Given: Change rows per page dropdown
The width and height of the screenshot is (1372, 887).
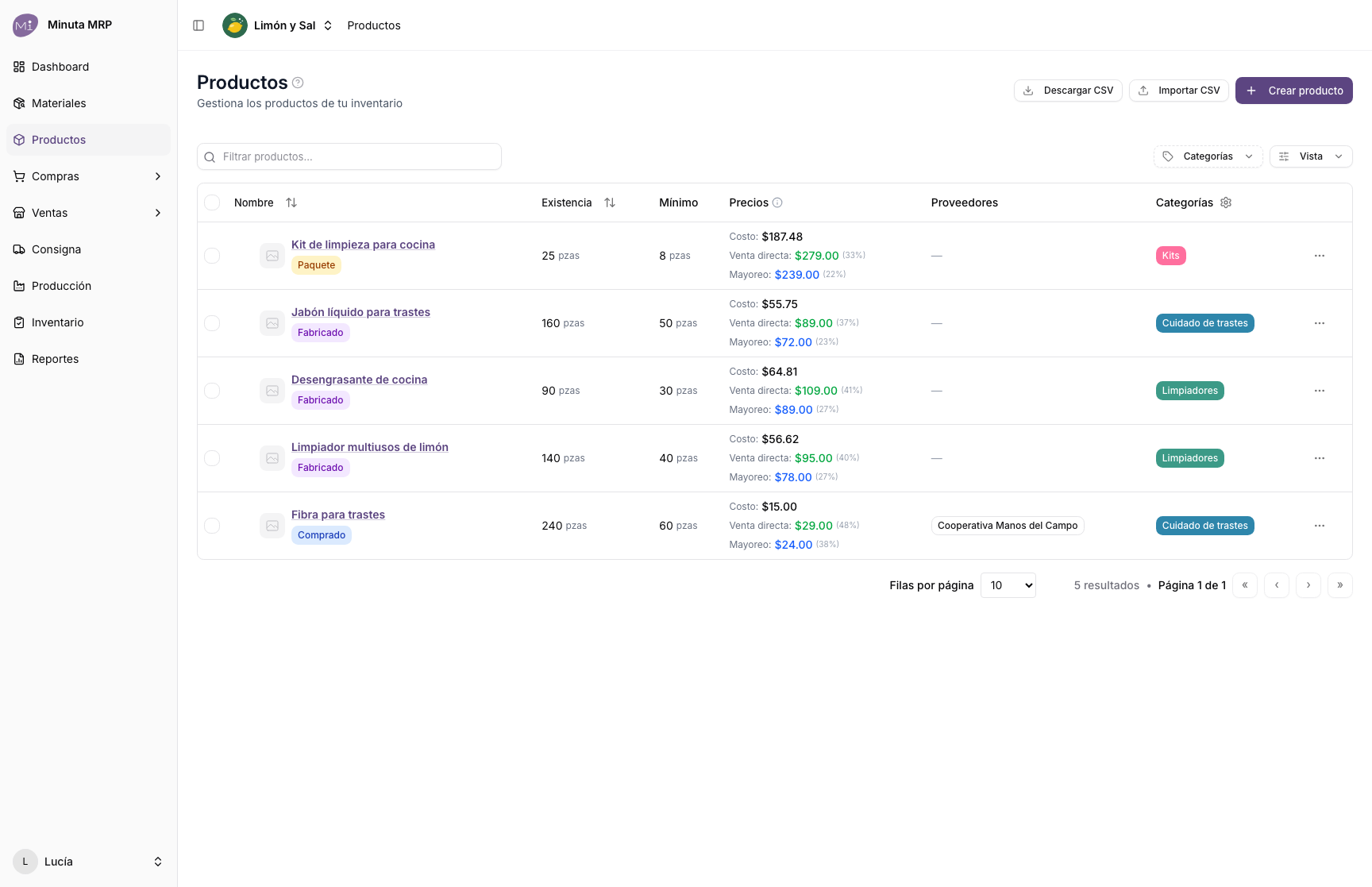Looking at the screenshot, I should 1008,585.
